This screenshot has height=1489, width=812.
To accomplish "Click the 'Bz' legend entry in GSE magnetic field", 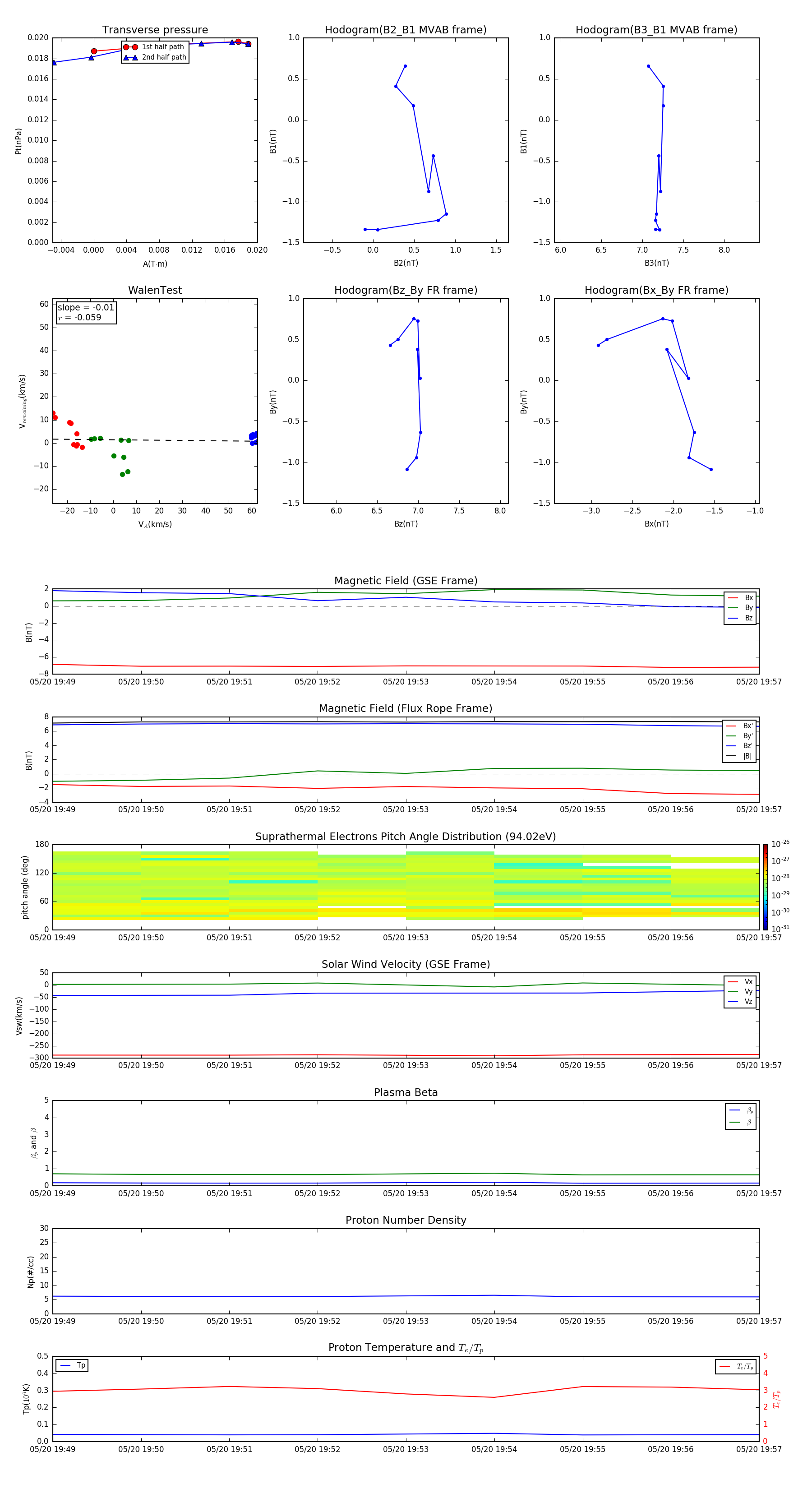I will pos(741,618).
